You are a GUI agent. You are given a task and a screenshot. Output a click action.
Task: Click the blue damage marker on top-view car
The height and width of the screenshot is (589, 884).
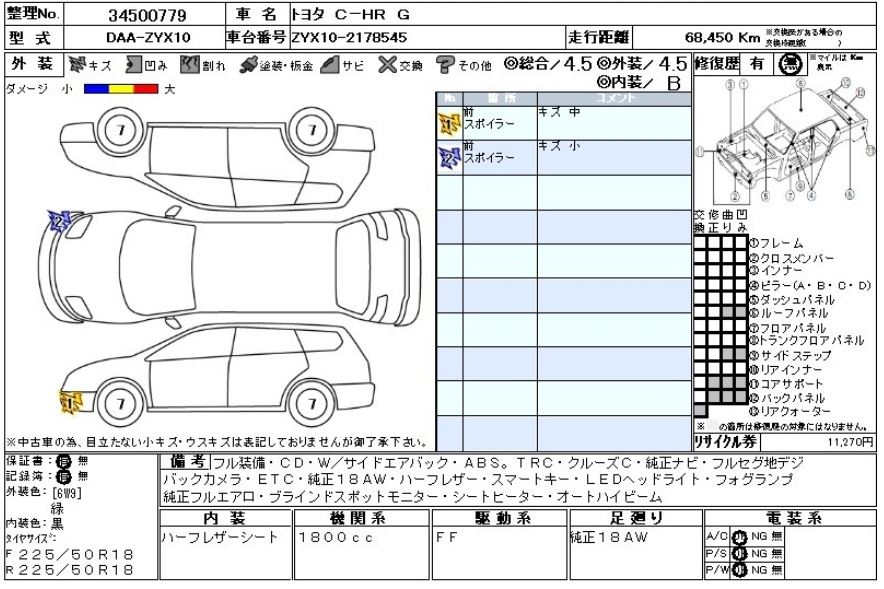[59, 222]
